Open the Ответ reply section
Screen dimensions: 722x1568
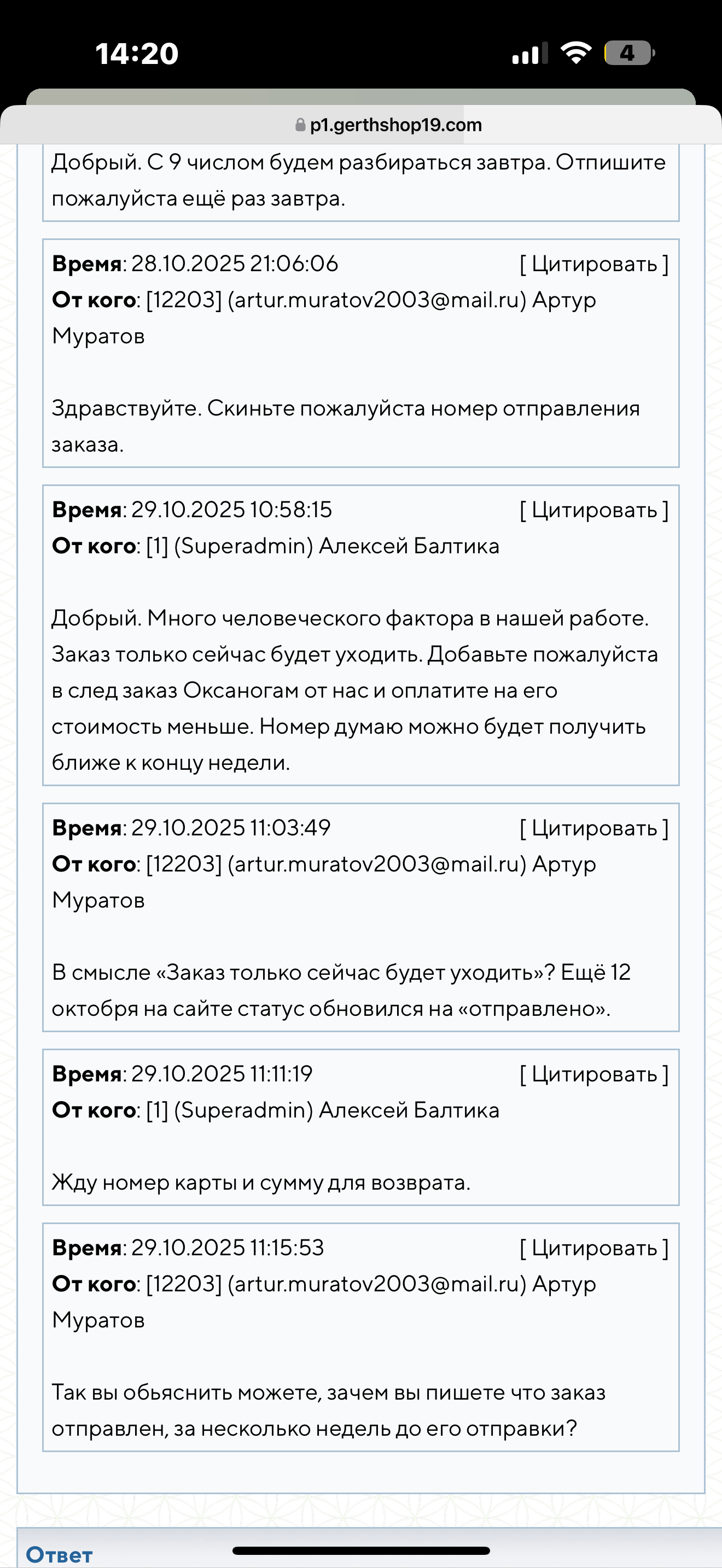pyautogui.click(x=59, y=1555)
